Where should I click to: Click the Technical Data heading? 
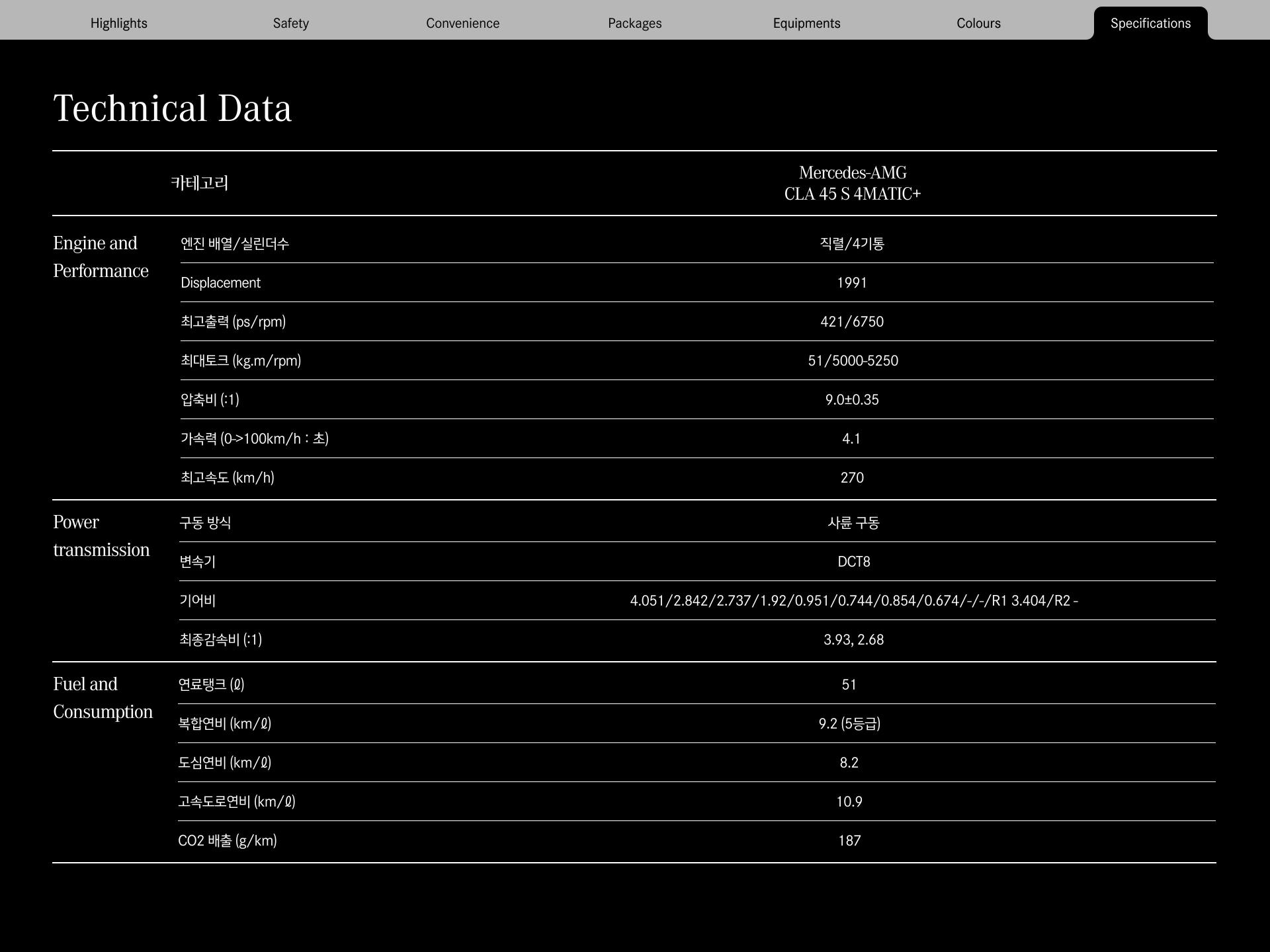click(x=173, y=108)
